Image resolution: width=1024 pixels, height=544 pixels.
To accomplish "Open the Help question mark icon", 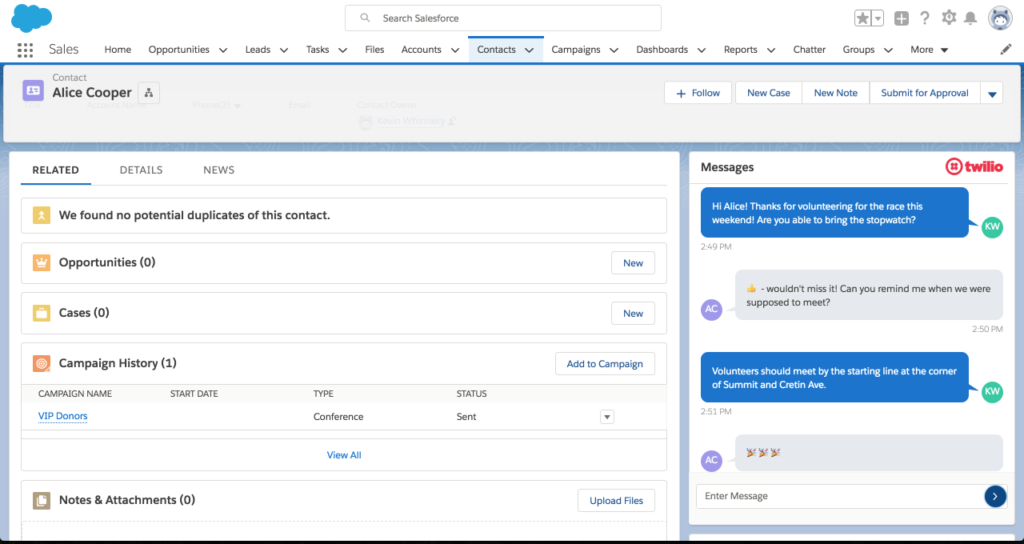I will point(925,18).
